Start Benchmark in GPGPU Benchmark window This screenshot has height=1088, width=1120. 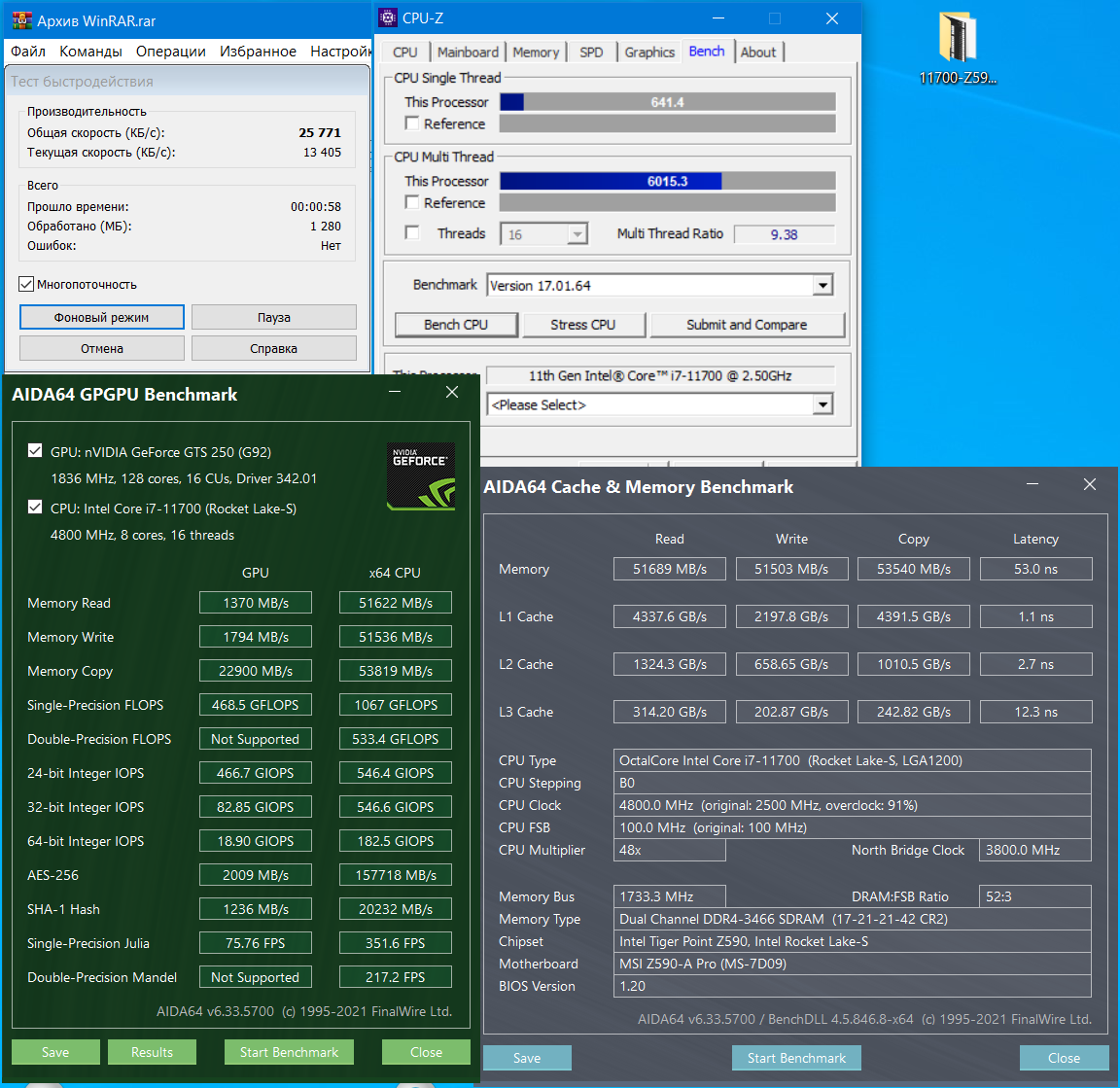290,1052
